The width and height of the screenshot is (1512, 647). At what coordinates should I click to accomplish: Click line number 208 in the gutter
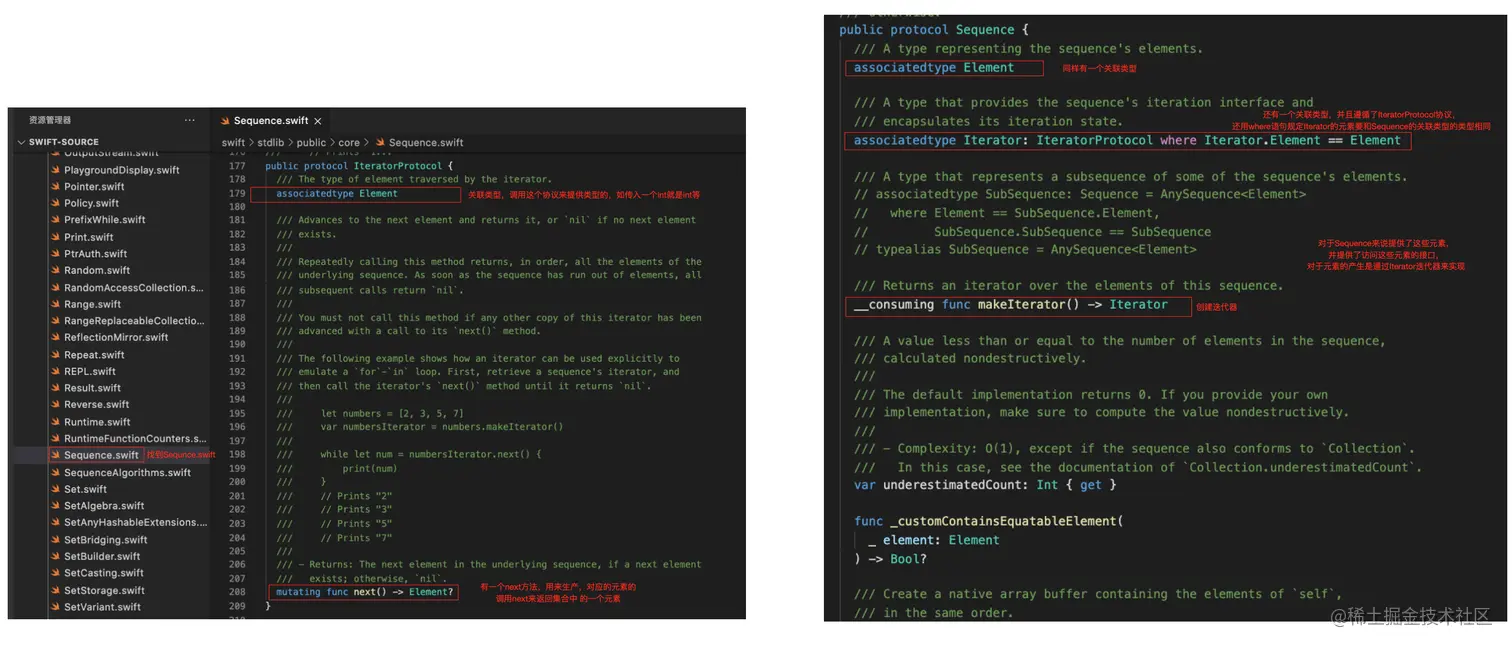pos(236,592)
